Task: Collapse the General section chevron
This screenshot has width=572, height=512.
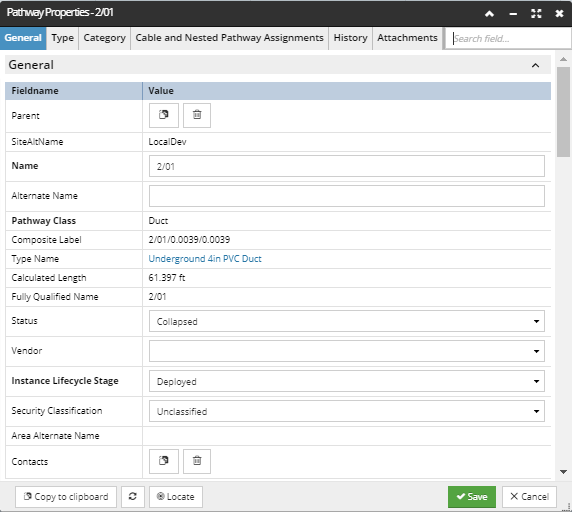Action: point(535,65)
